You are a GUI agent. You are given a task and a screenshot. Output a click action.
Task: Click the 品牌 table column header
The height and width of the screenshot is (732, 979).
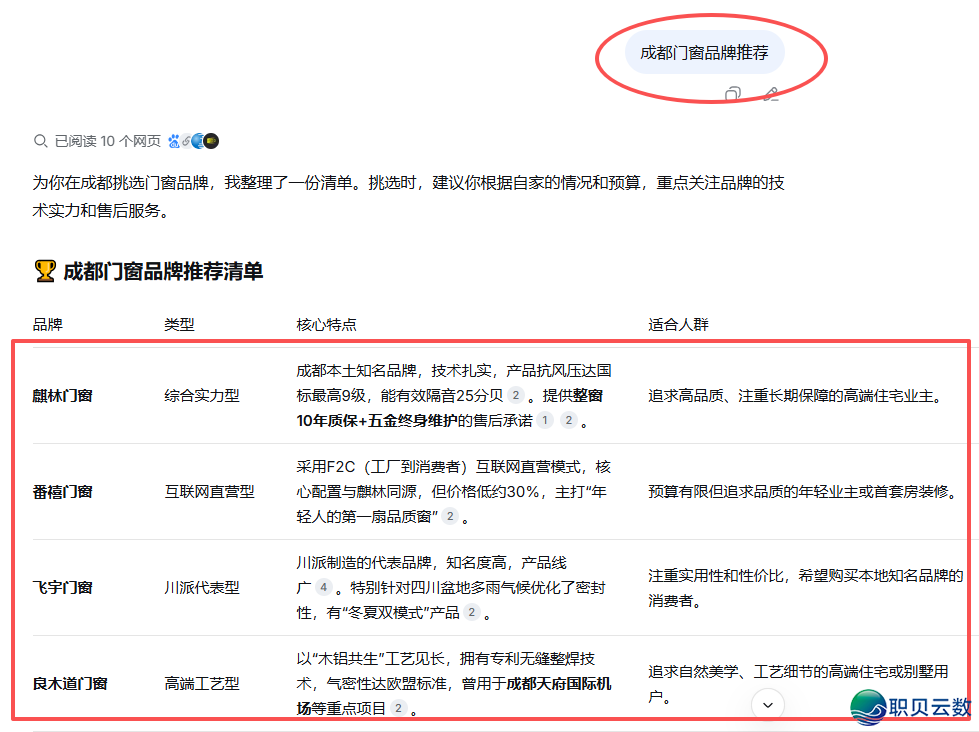pyautogui.click(x=50, y=324)
